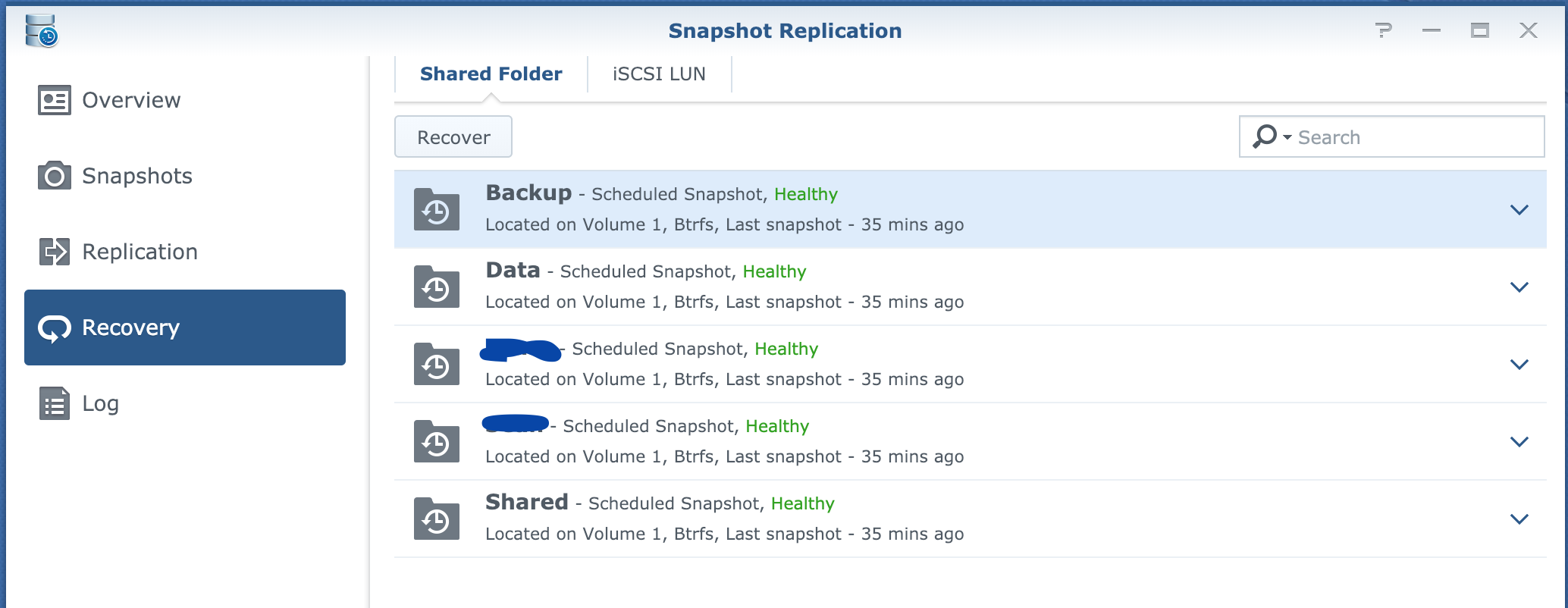Image resolution: width=1568 pixels, height=608 pixels.
Task: Click the Log list icon
Action: point(54,403)
